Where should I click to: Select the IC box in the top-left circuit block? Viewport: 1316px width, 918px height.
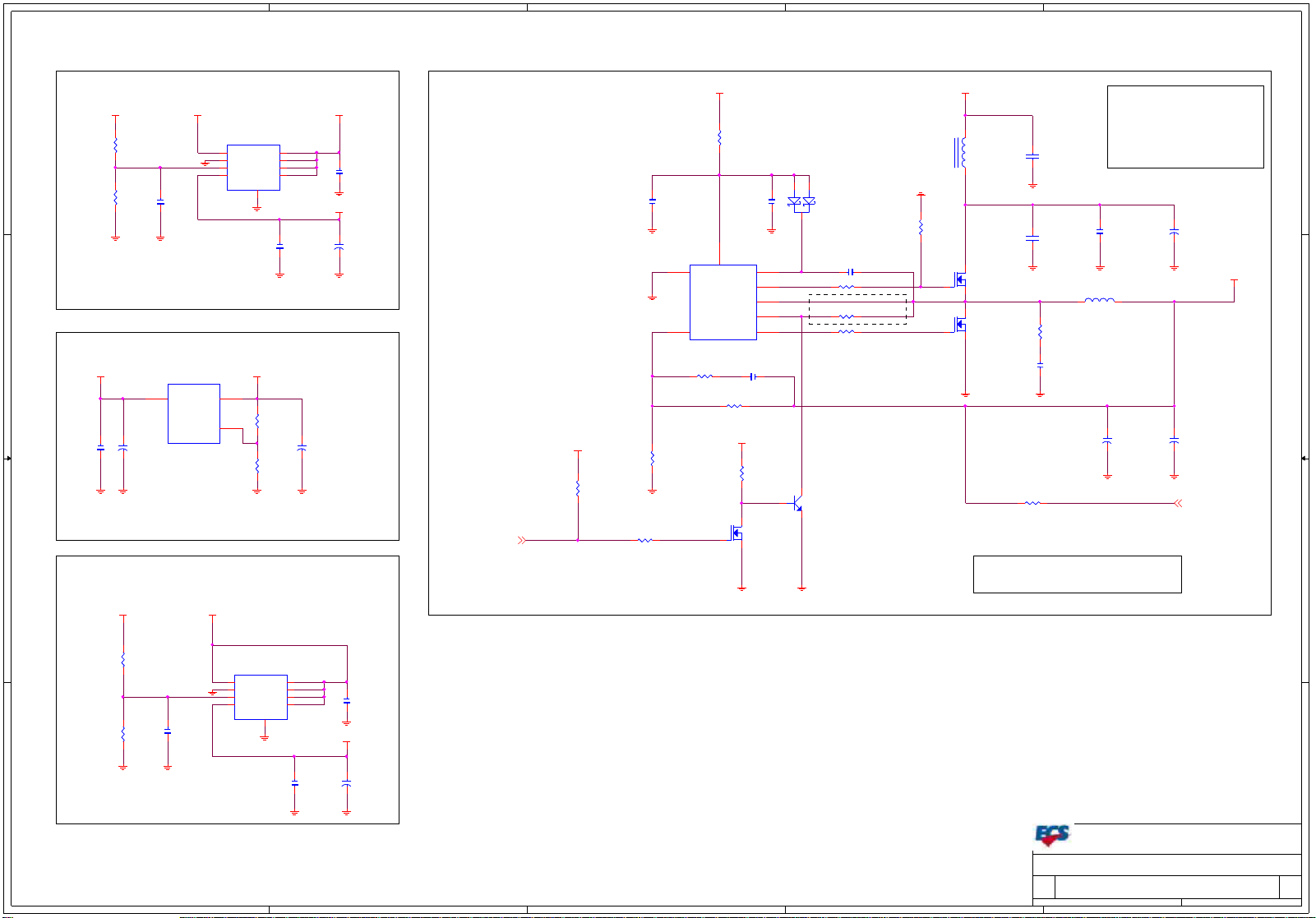[x=253, y=168]
